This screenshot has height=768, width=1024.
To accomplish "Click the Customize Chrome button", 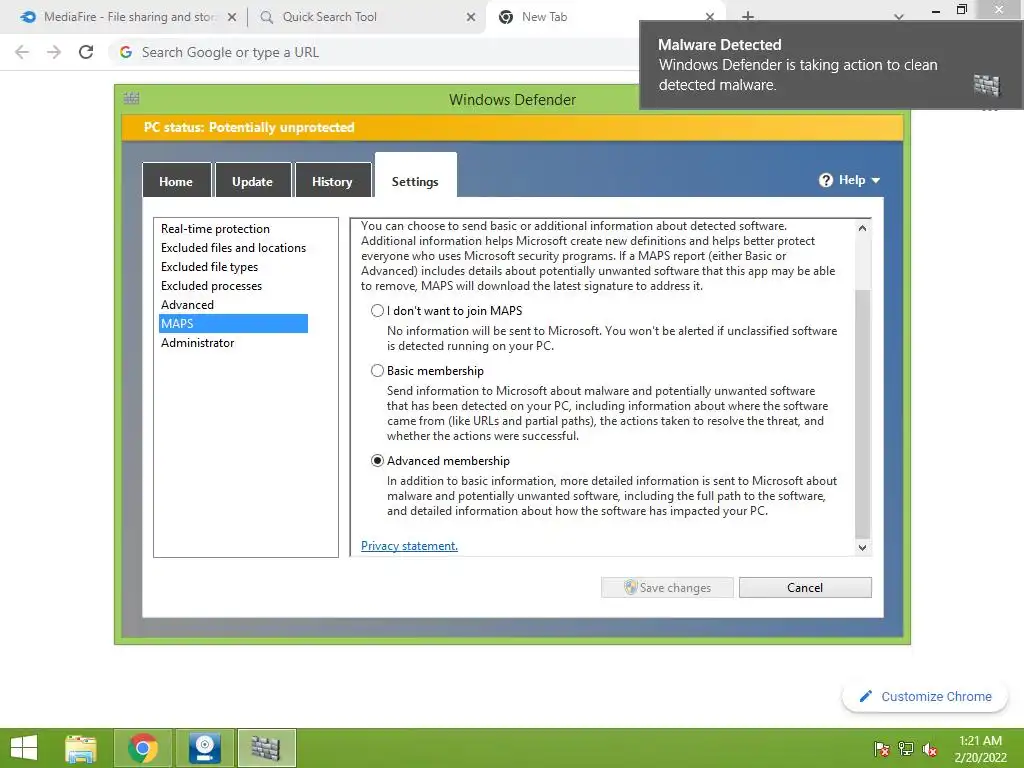I will (x=925, y=697).
